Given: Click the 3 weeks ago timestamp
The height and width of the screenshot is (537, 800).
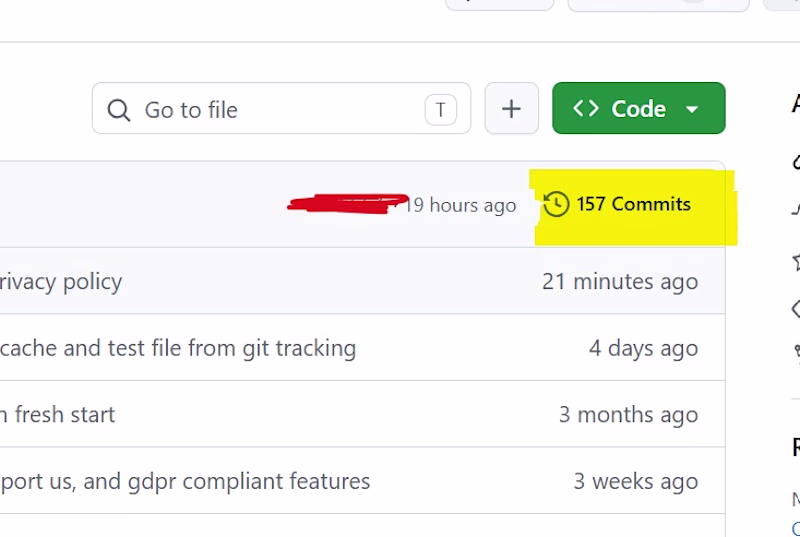Looking at the screenshot, I should pos(636,481).
